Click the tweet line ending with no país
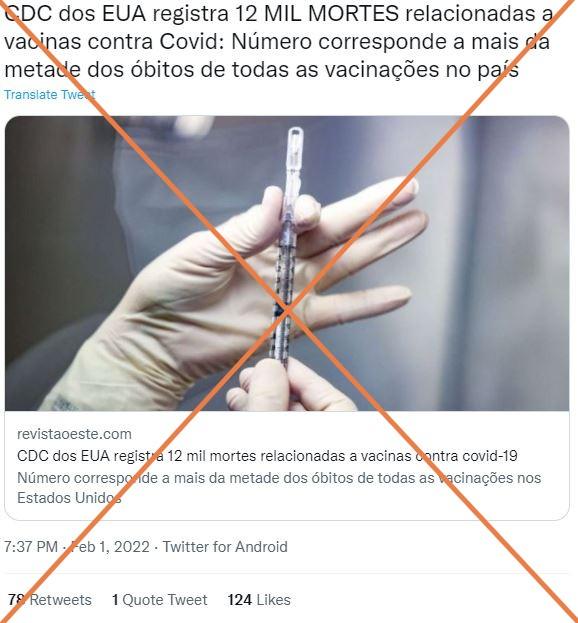This screenshot has height=623, width=578. pyautogui.click(x=261, y=70)
